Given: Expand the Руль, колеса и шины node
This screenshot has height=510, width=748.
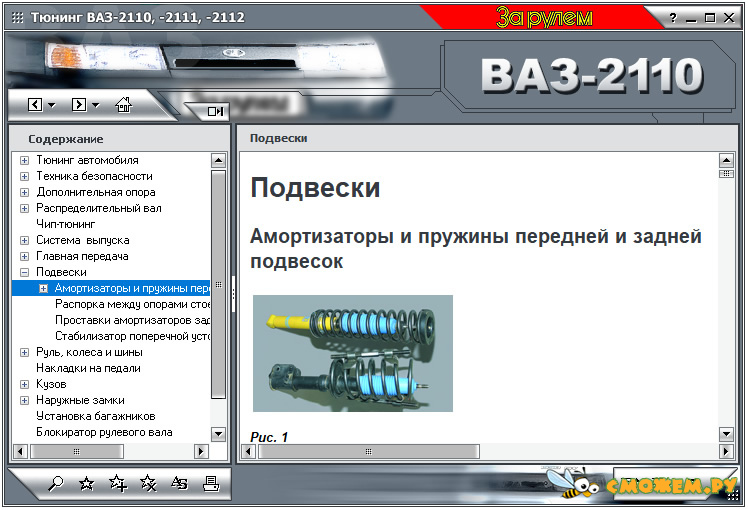Looking at the screenshot, I should [24, 353].
